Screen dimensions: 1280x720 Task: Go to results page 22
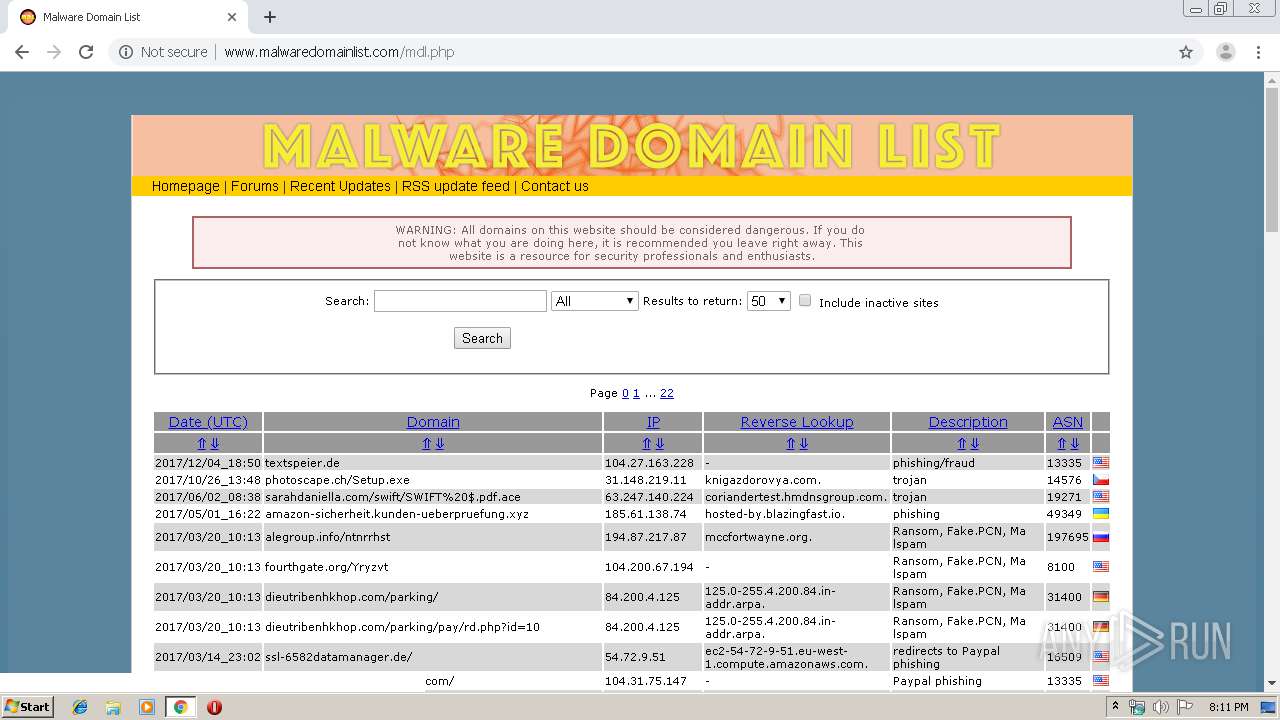point(667,393)
